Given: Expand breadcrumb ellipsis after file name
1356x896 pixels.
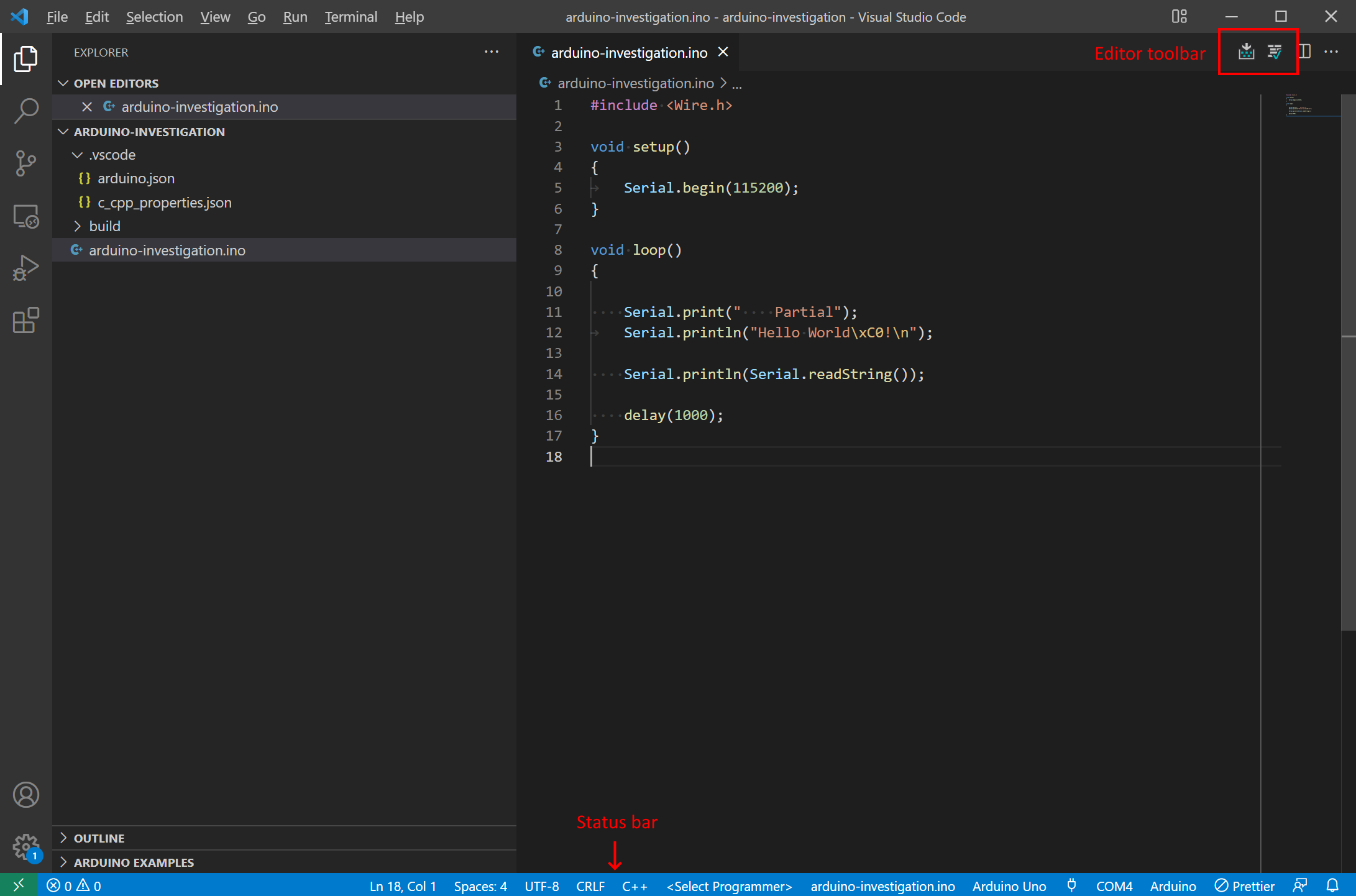Looking at the screenshot, I should pyautogui.click(x=737, y=83).
